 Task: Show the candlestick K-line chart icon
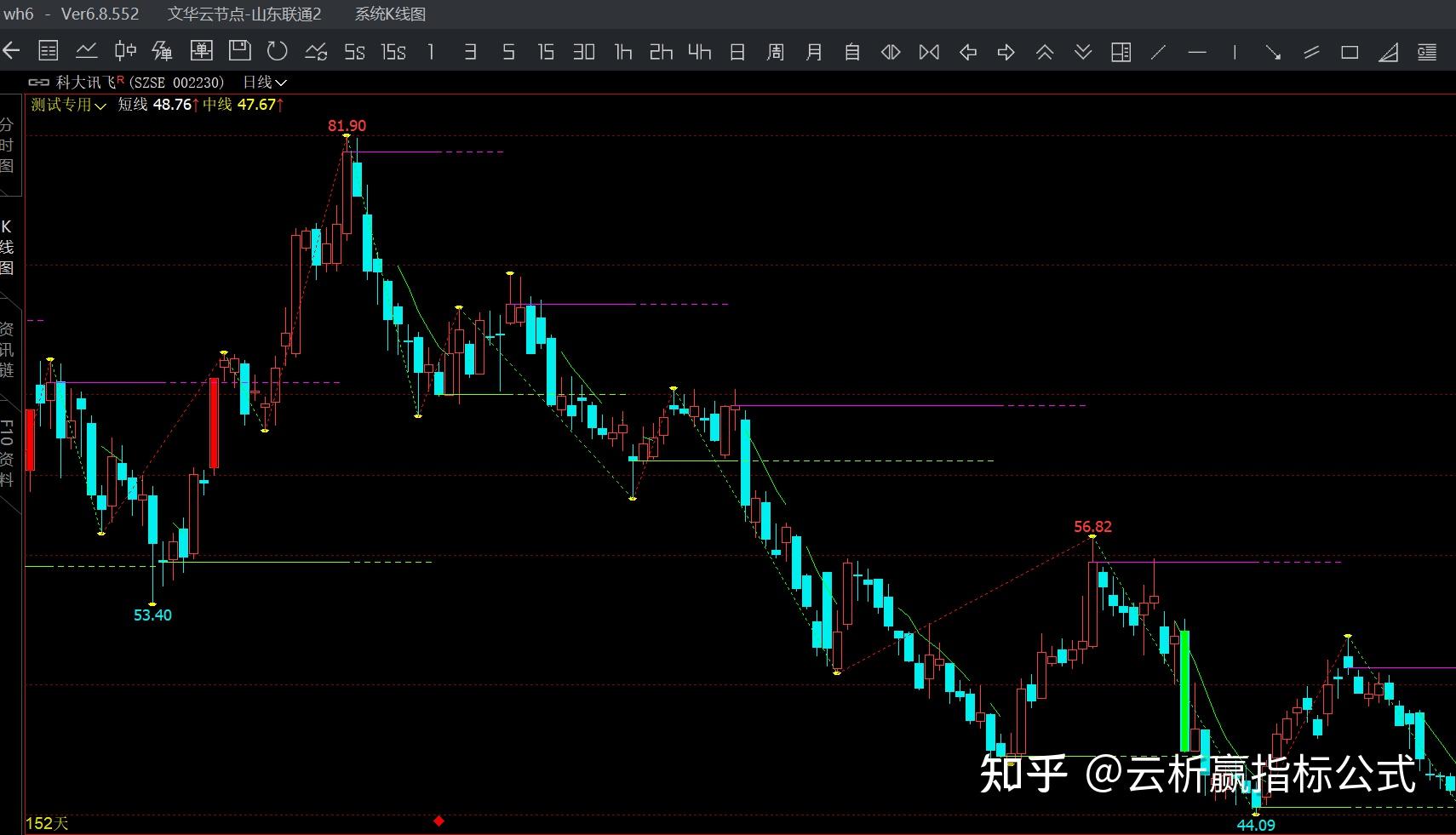click(x=125, y=51)
